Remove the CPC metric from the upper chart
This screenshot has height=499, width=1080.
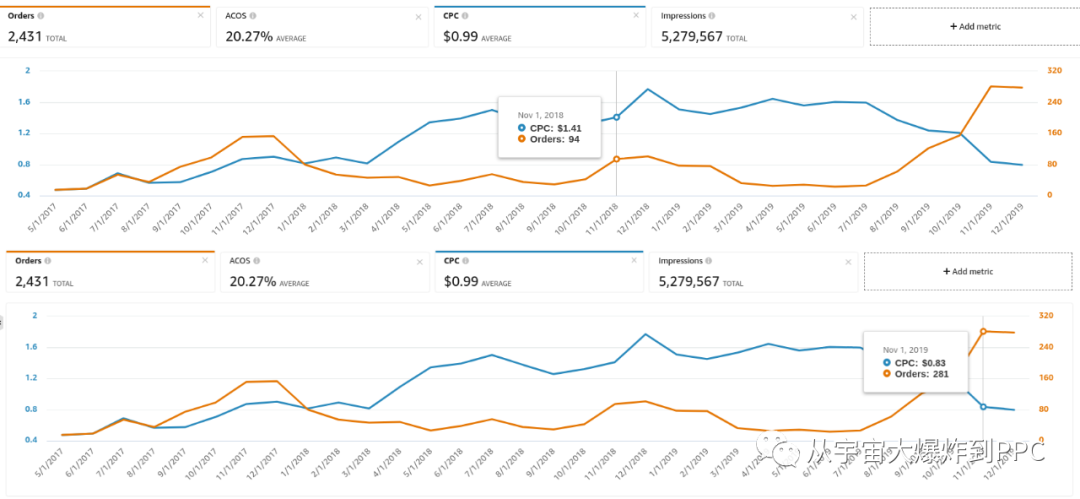pos(635,16)
